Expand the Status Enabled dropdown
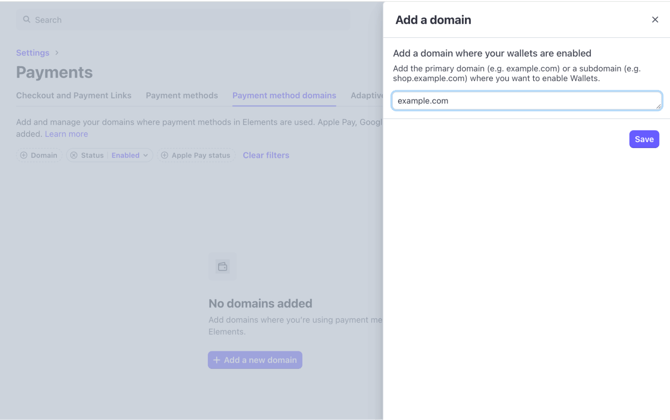This screenshot has height=420, width=670. click(129, 155)
